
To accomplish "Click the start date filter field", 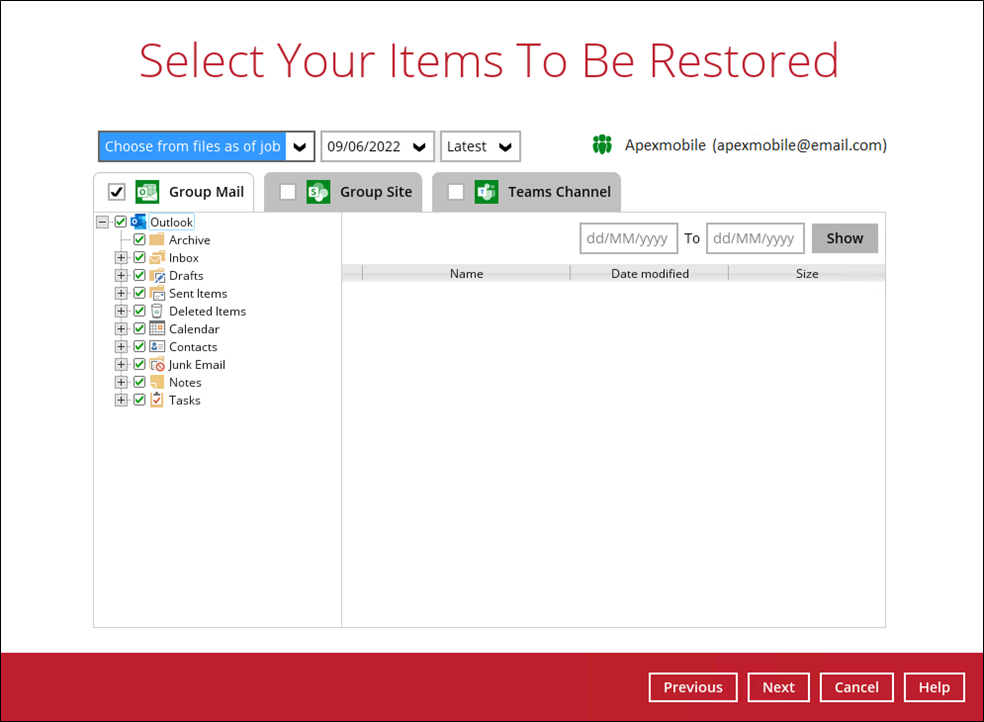I will [x=628, y=238].
